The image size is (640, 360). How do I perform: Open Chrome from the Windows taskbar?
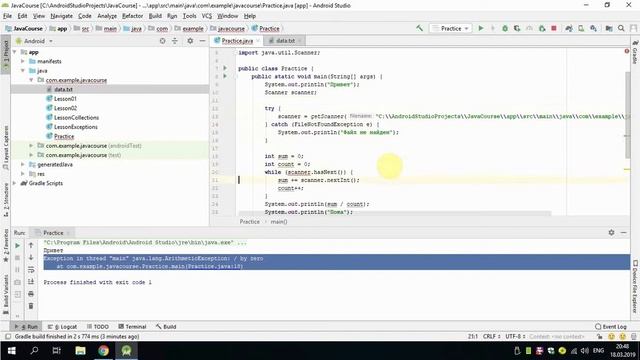tap(103, 351)
